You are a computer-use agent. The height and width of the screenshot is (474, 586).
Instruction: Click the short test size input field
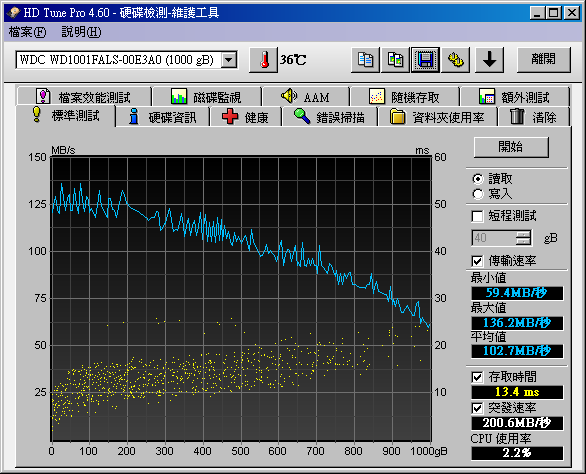[x=494, y=238]
